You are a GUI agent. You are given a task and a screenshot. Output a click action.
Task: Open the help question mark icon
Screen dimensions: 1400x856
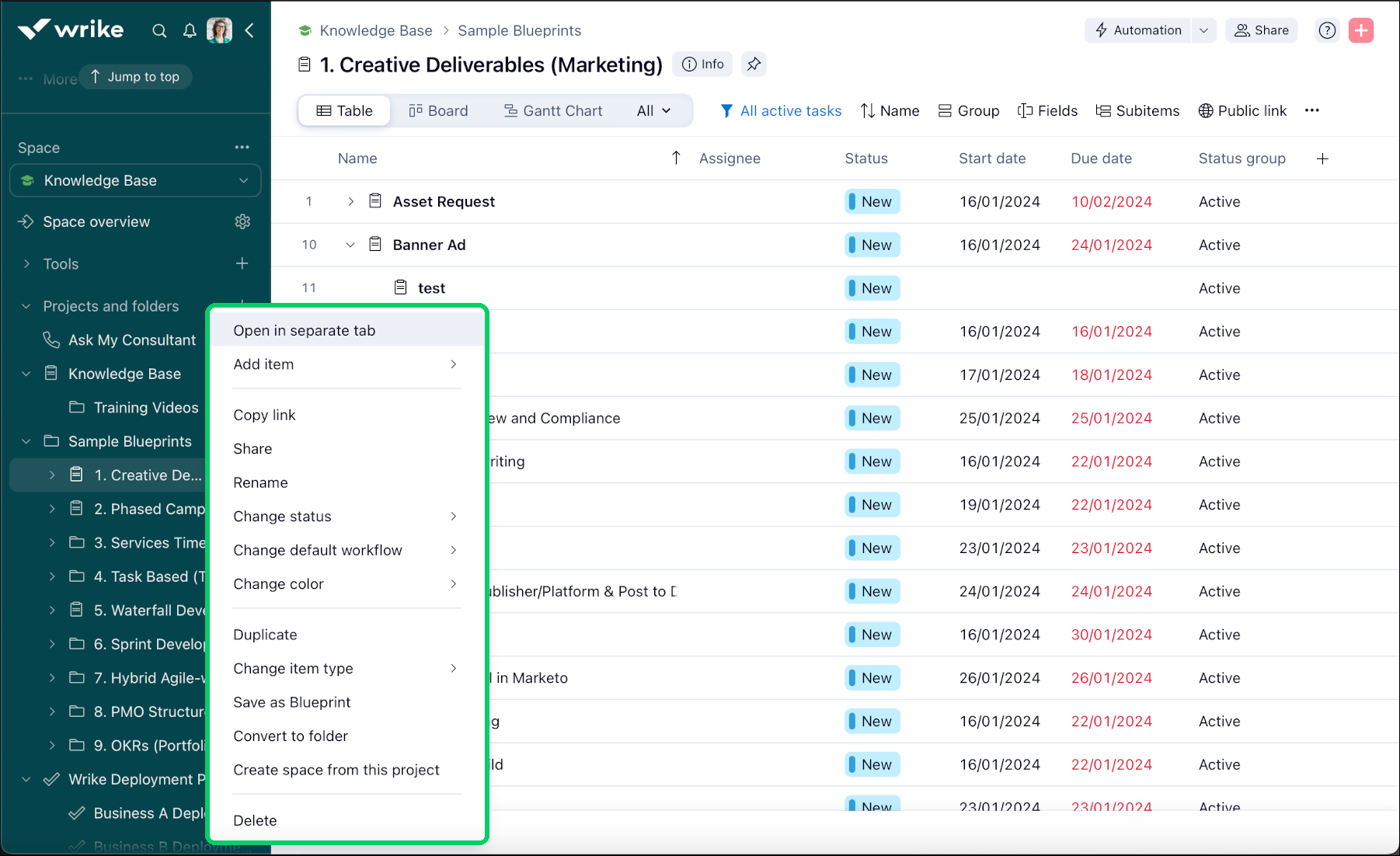(x=1327, y=30)
